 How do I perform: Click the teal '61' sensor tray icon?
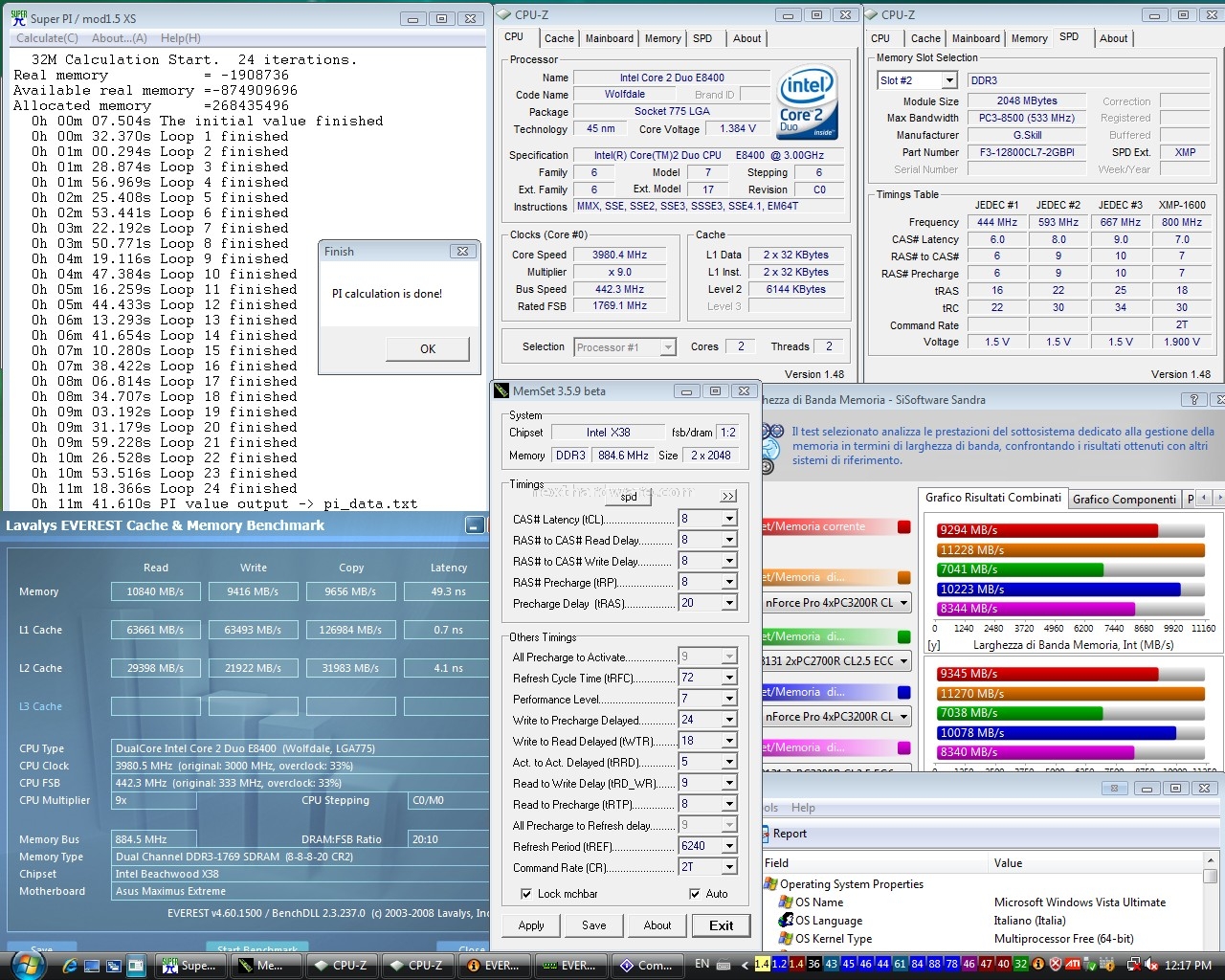901,964
